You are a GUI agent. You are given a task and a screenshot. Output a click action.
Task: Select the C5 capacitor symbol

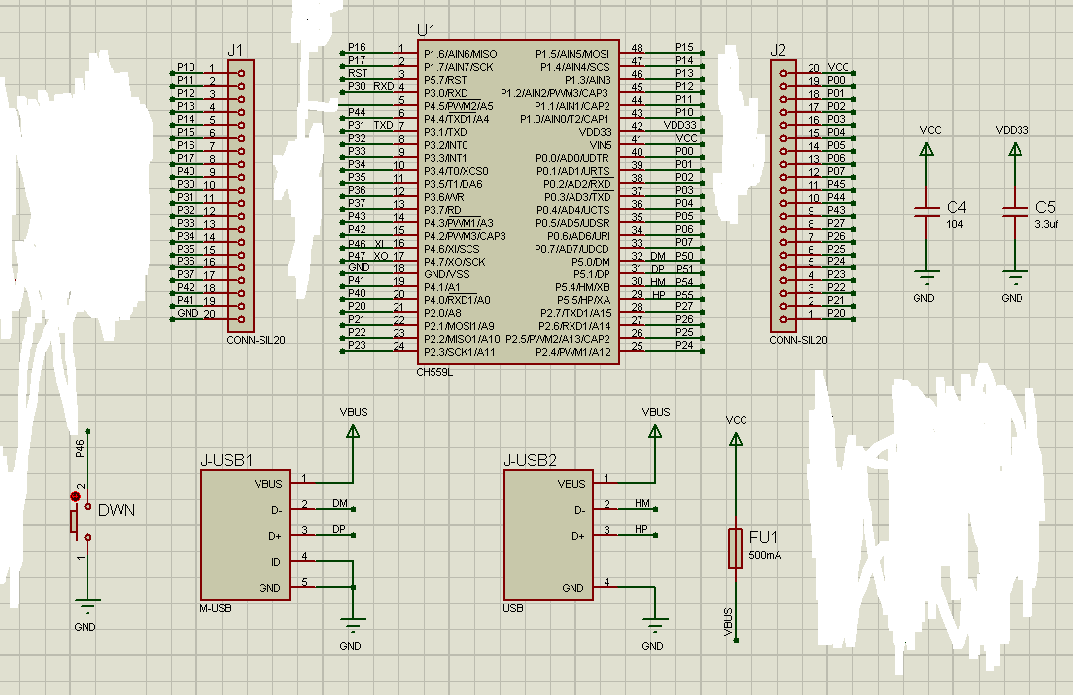click(x=1015, y=211)
